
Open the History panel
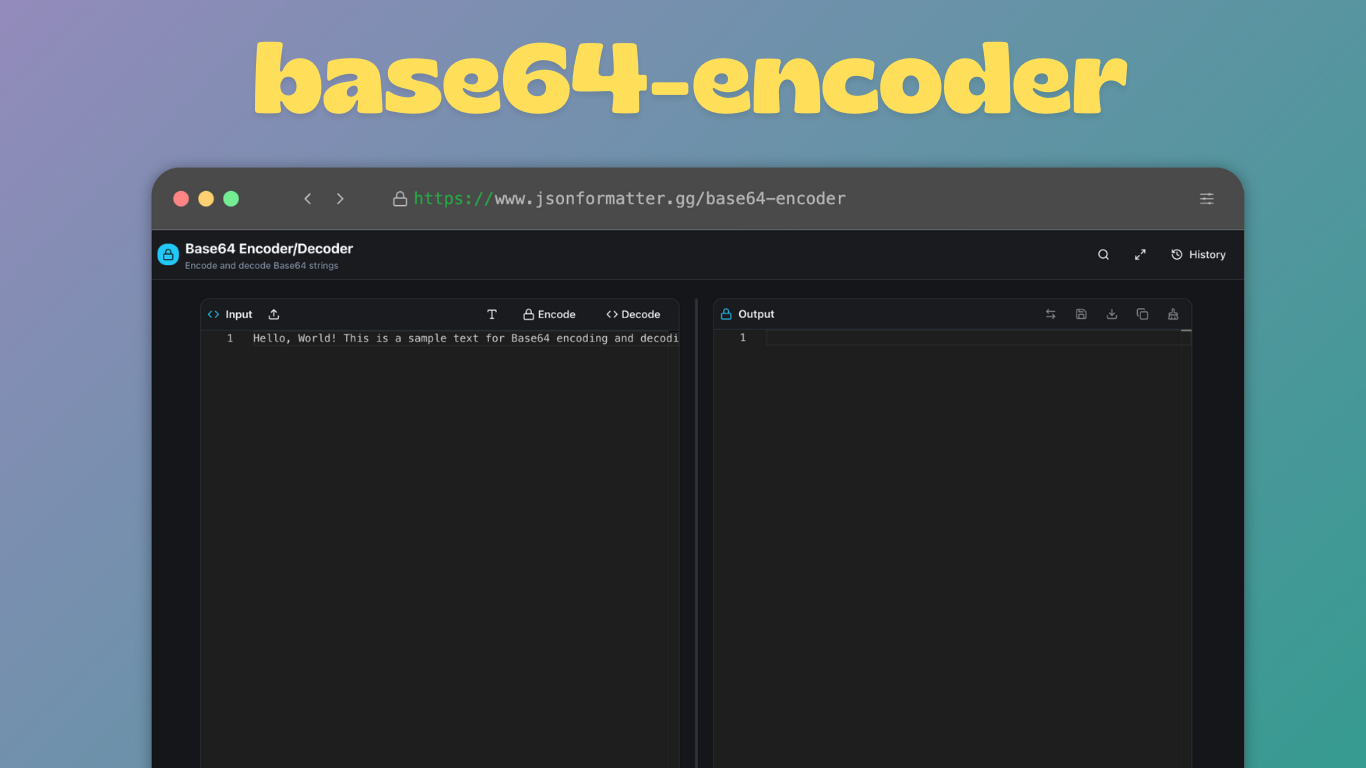tap(1198, 255)
